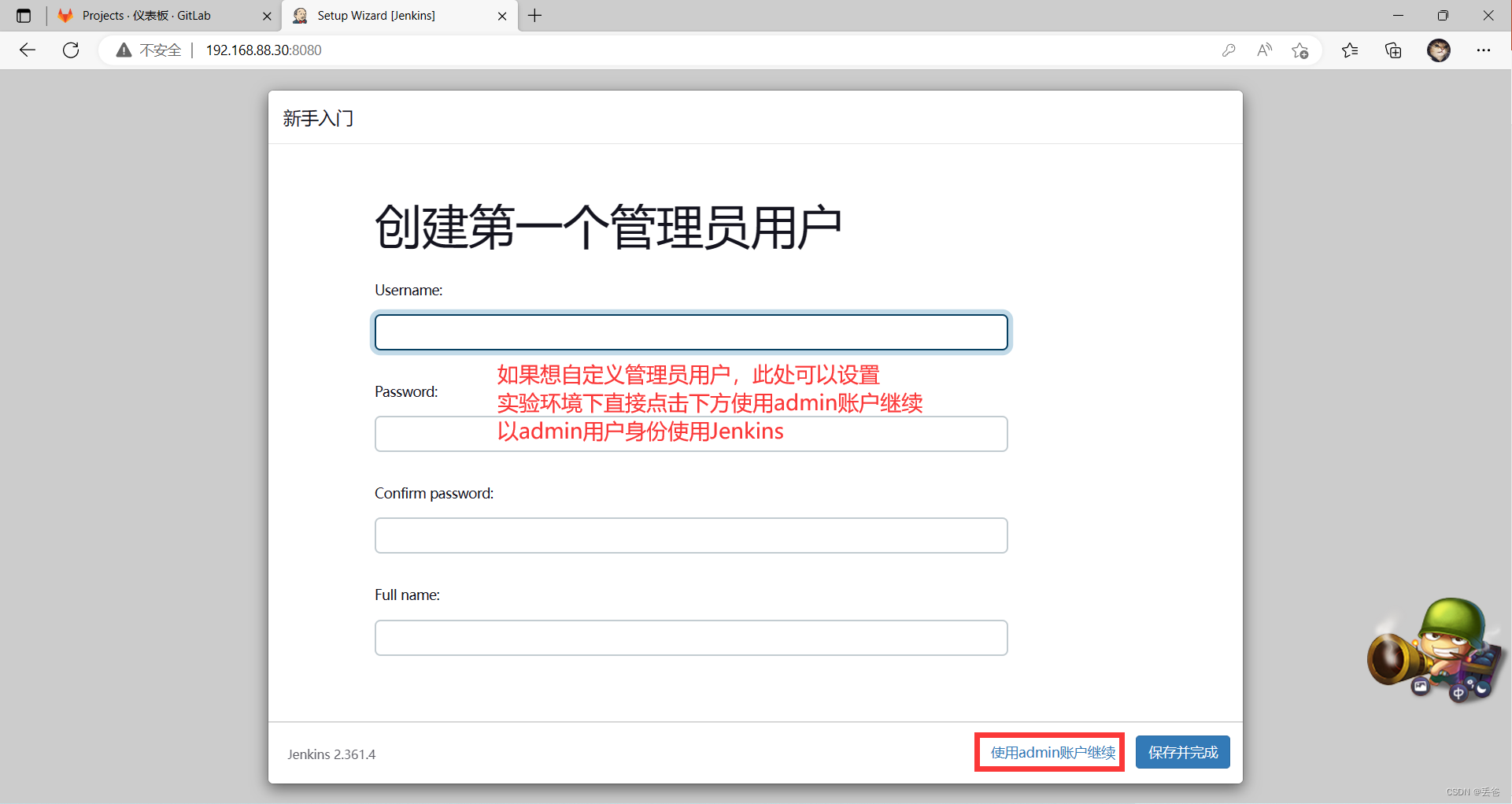The image size is (1512, 804).
Task: Focus the Username input field
Action: tap(691, 332)
